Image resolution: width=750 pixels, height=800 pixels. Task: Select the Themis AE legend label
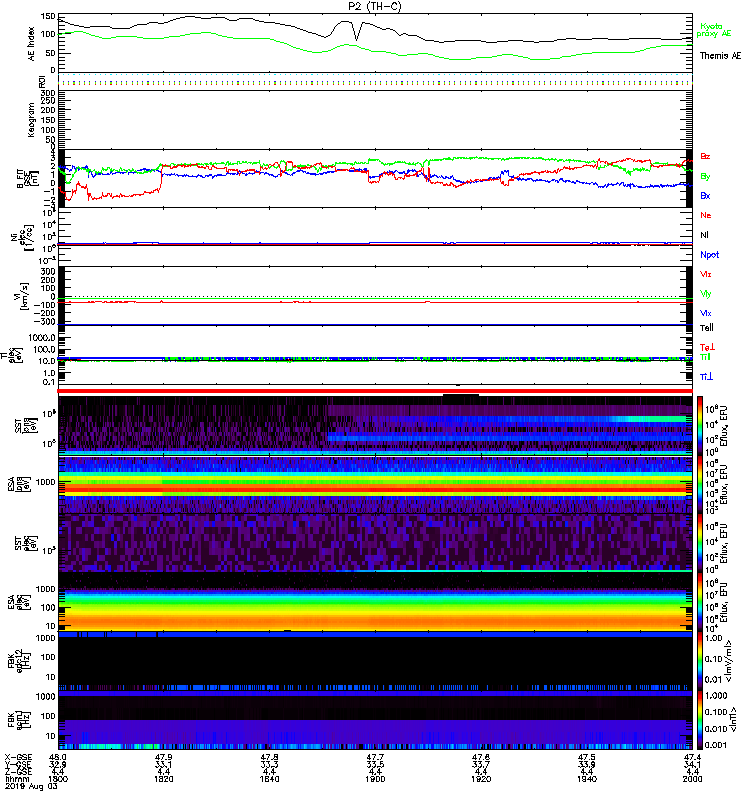coord(720,56)
